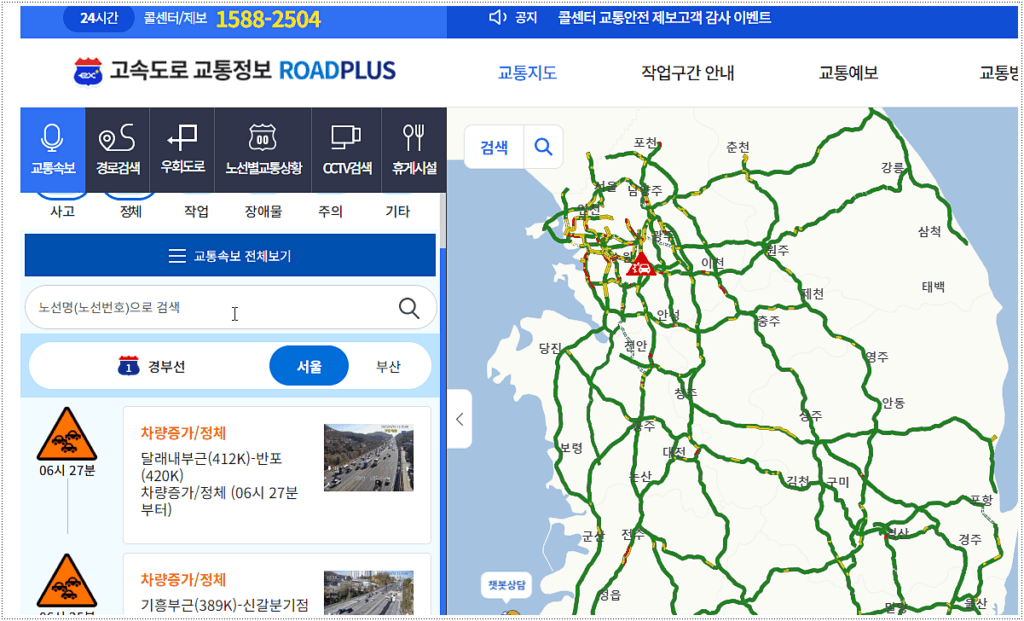Image resolution: width=1024 pixels, height=621 pixels.
Task: Click the magnifier icon beside map 검색
Action: [543, 147]
